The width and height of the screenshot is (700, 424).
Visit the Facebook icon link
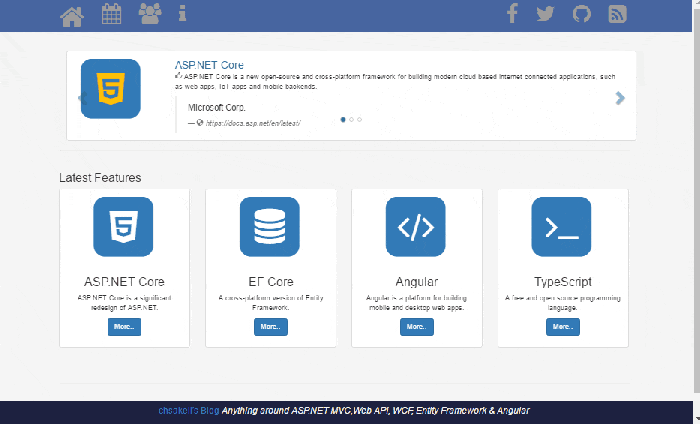pyautogui.click(x=512, y=13)
